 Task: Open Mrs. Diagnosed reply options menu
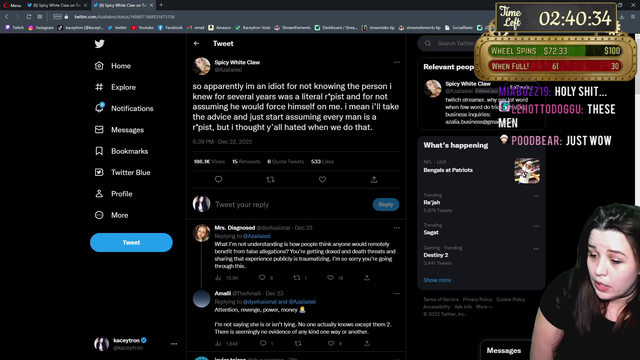pyautogui.click(x=396, y=228)
